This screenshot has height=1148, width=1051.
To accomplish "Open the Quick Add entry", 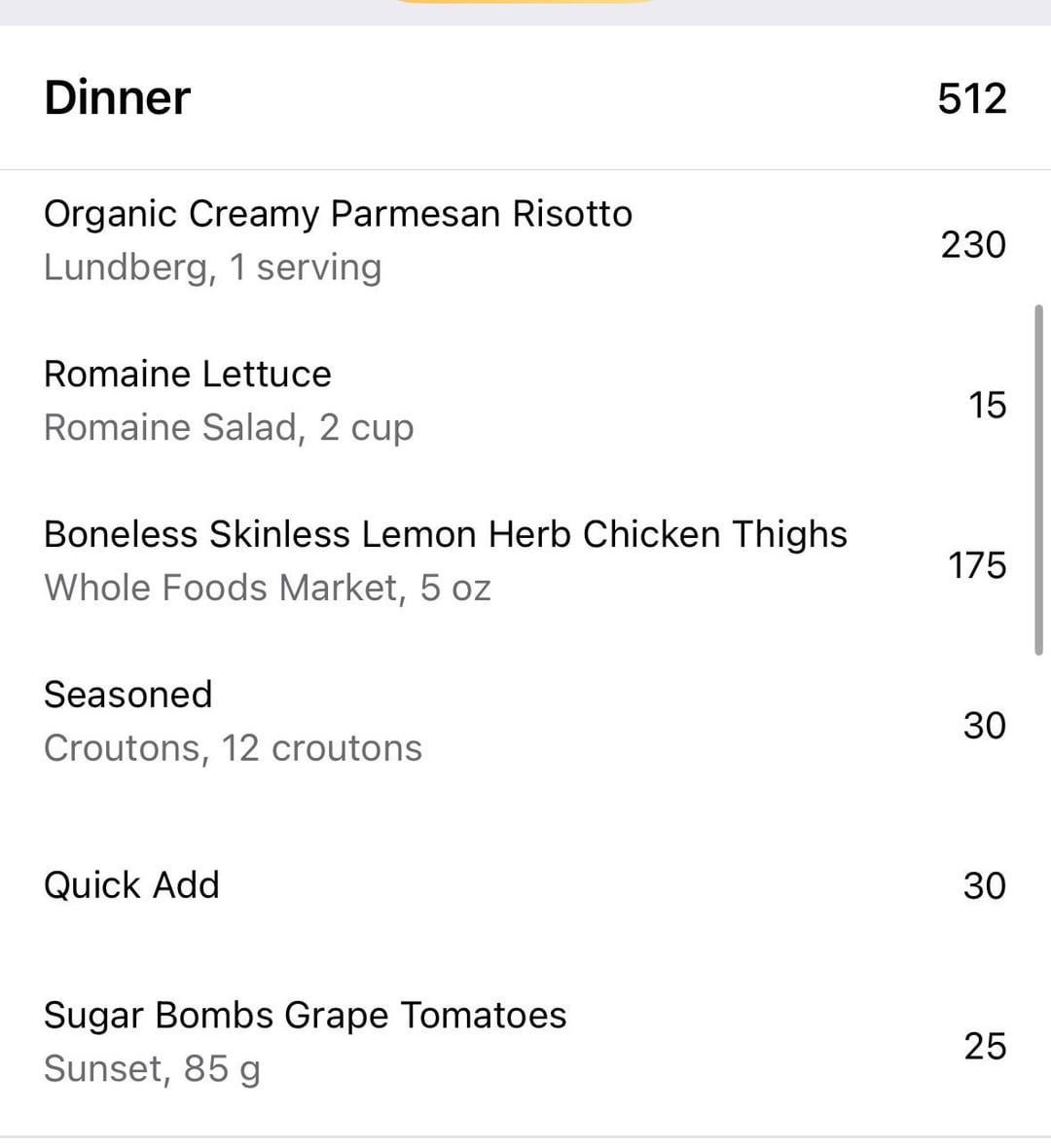I will [131, 885].
